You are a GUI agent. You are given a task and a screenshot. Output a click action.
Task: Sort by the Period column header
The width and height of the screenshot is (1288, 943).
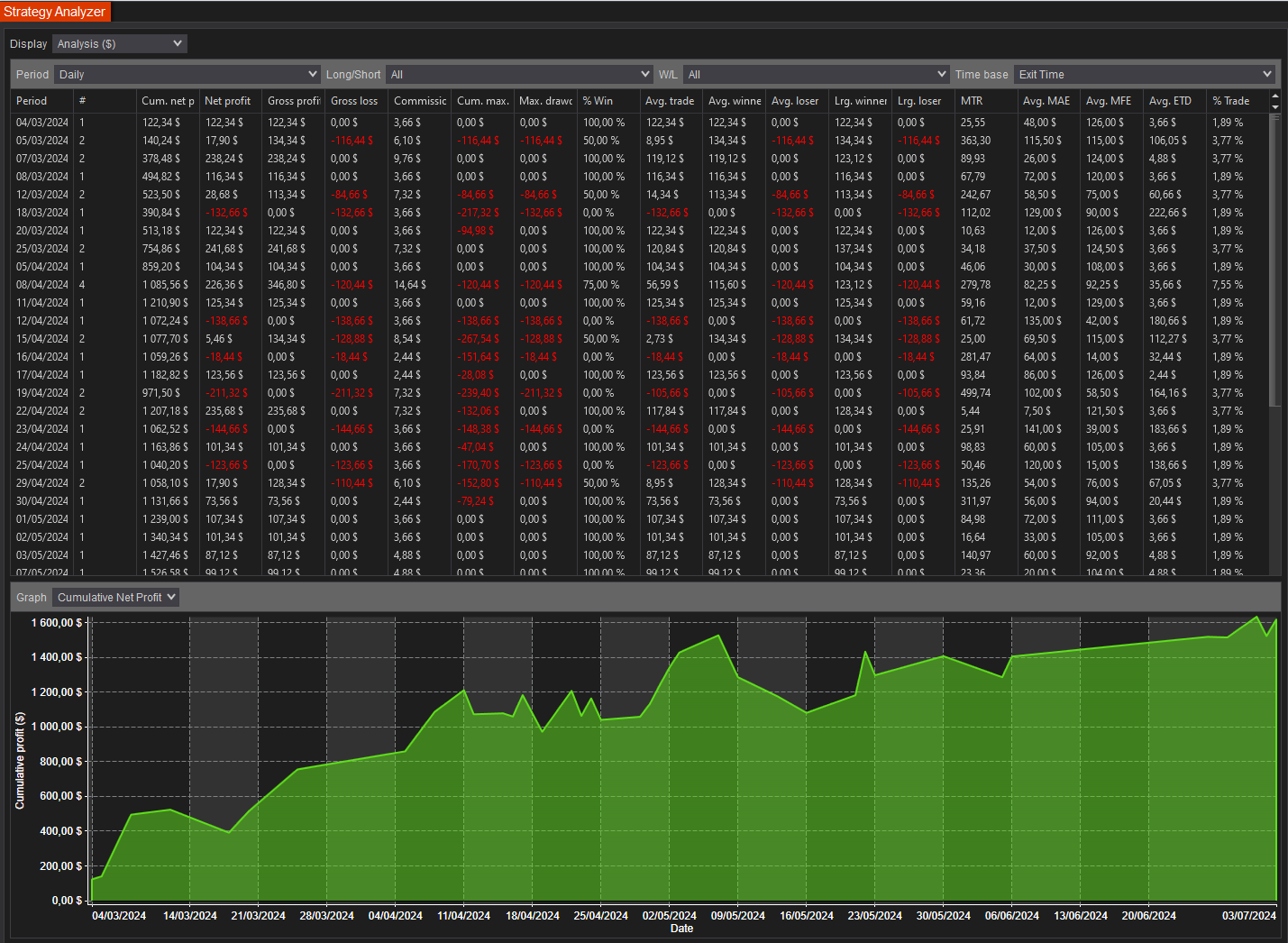pyautogui.click(x=41, y=101)
